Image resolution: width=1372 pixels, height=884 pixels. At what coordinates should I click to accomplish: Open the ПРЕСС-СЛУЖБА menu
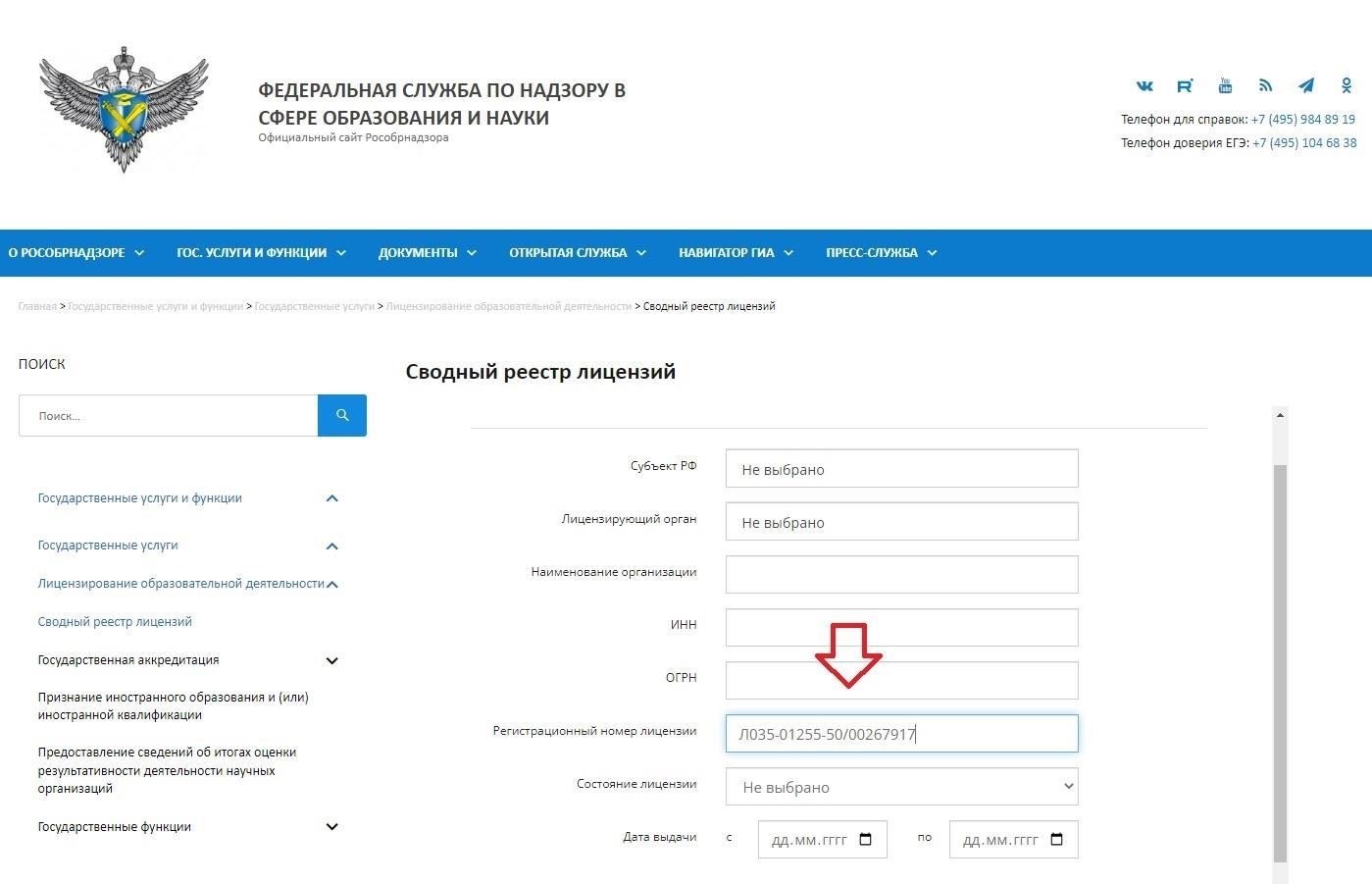point(882,253)
